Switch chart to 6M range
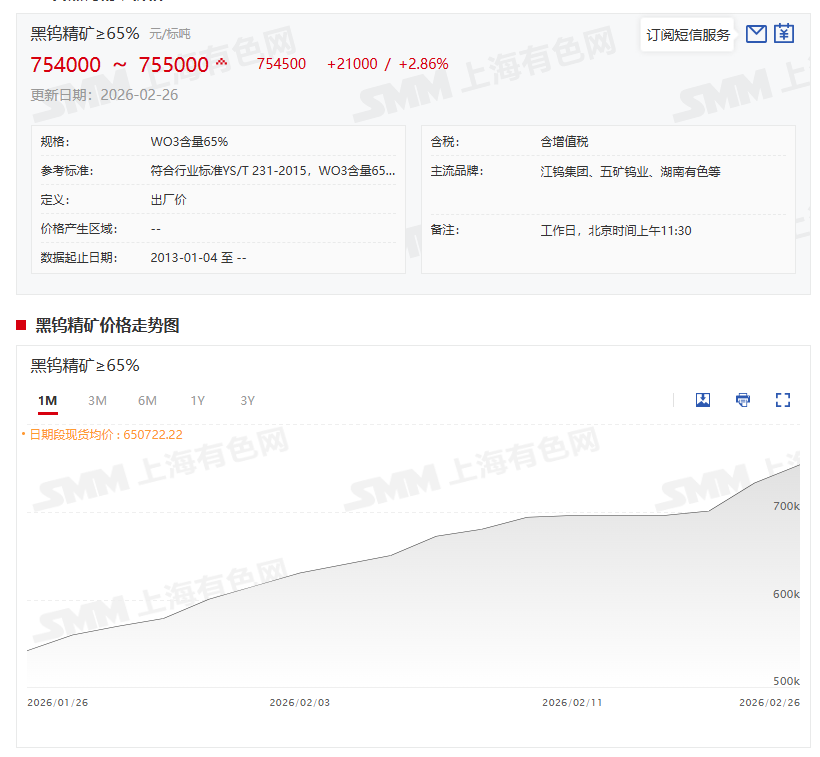The width and height of the screenshot is (820, 757). (x=147, y=401)
